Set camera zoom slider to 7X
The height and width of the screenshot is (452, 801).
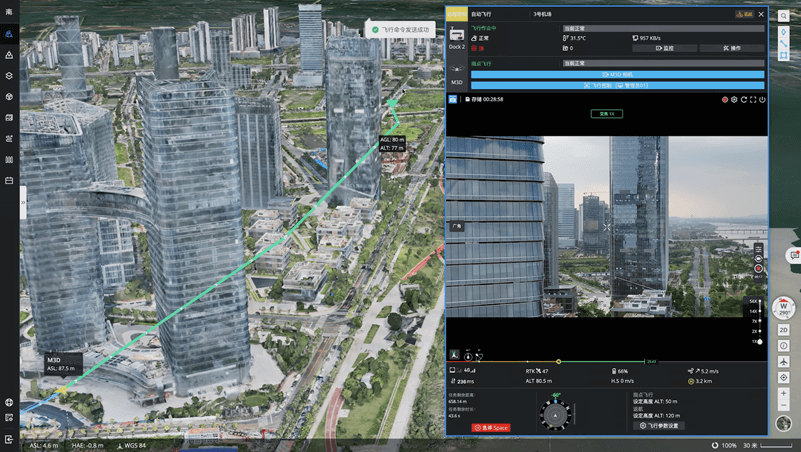click(x=759, y=321)
